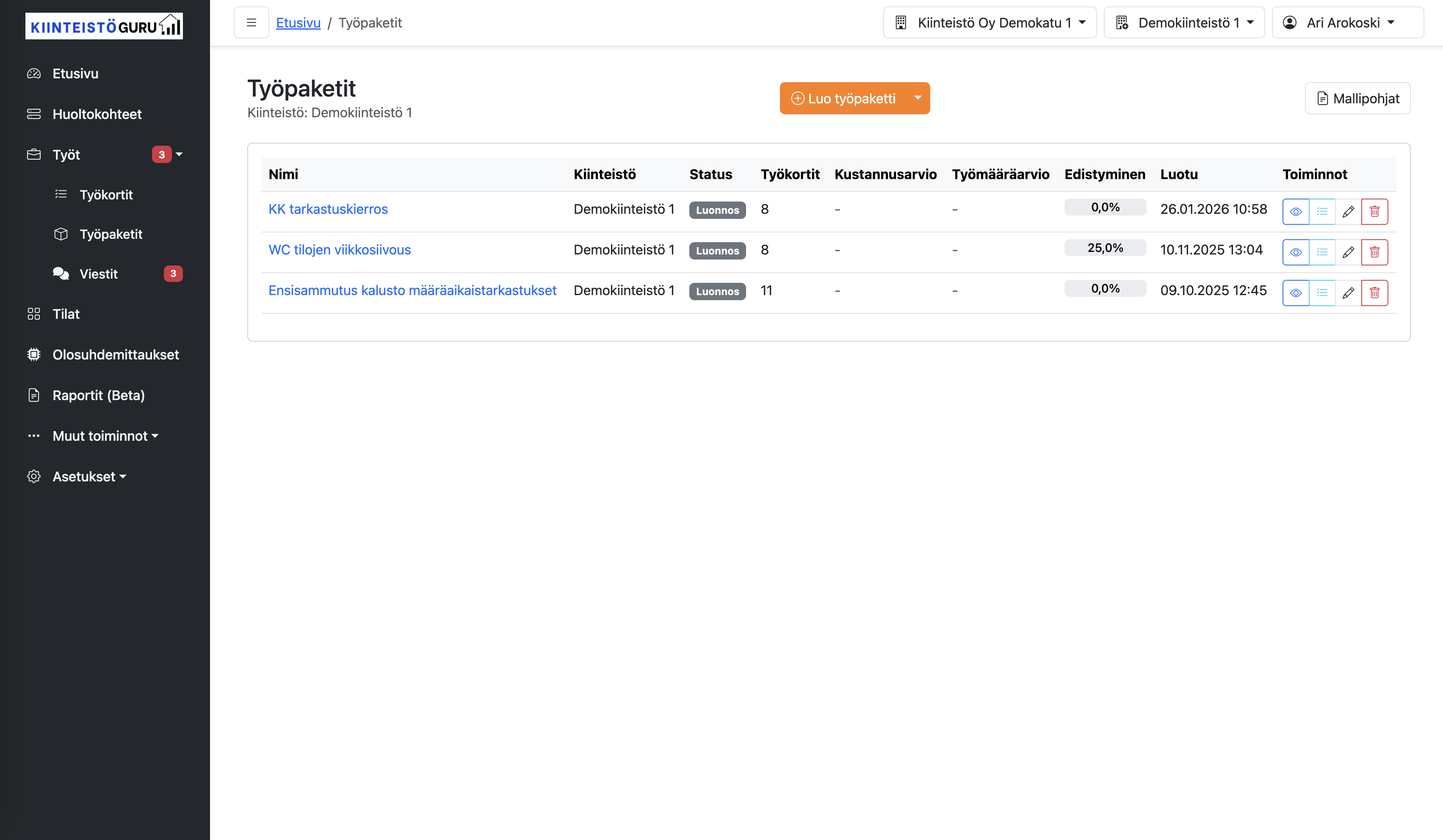
Task: Open Kiinteistö Oy Demokatu 1 company dropdown
Action: (989, 23)
